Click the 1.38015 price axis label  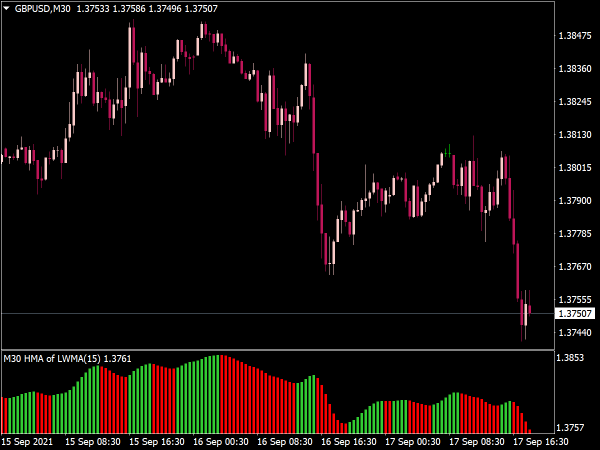575,168
